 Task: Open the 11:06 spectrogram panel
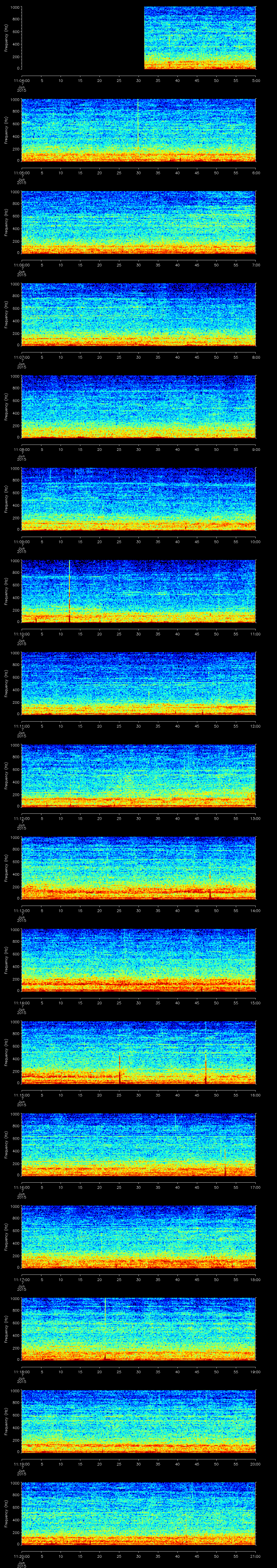click(139, 222)
